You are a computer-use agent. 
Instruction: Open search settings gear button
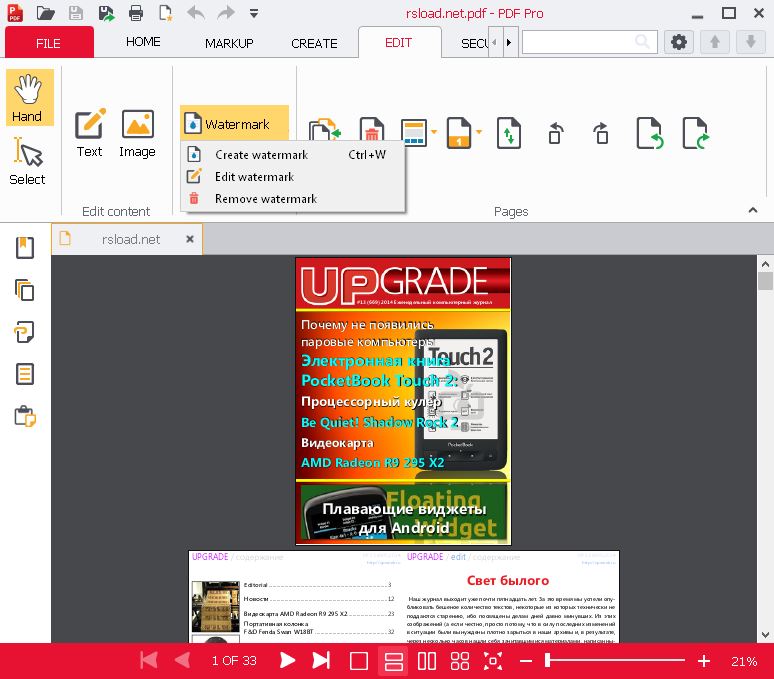(679, 42)
